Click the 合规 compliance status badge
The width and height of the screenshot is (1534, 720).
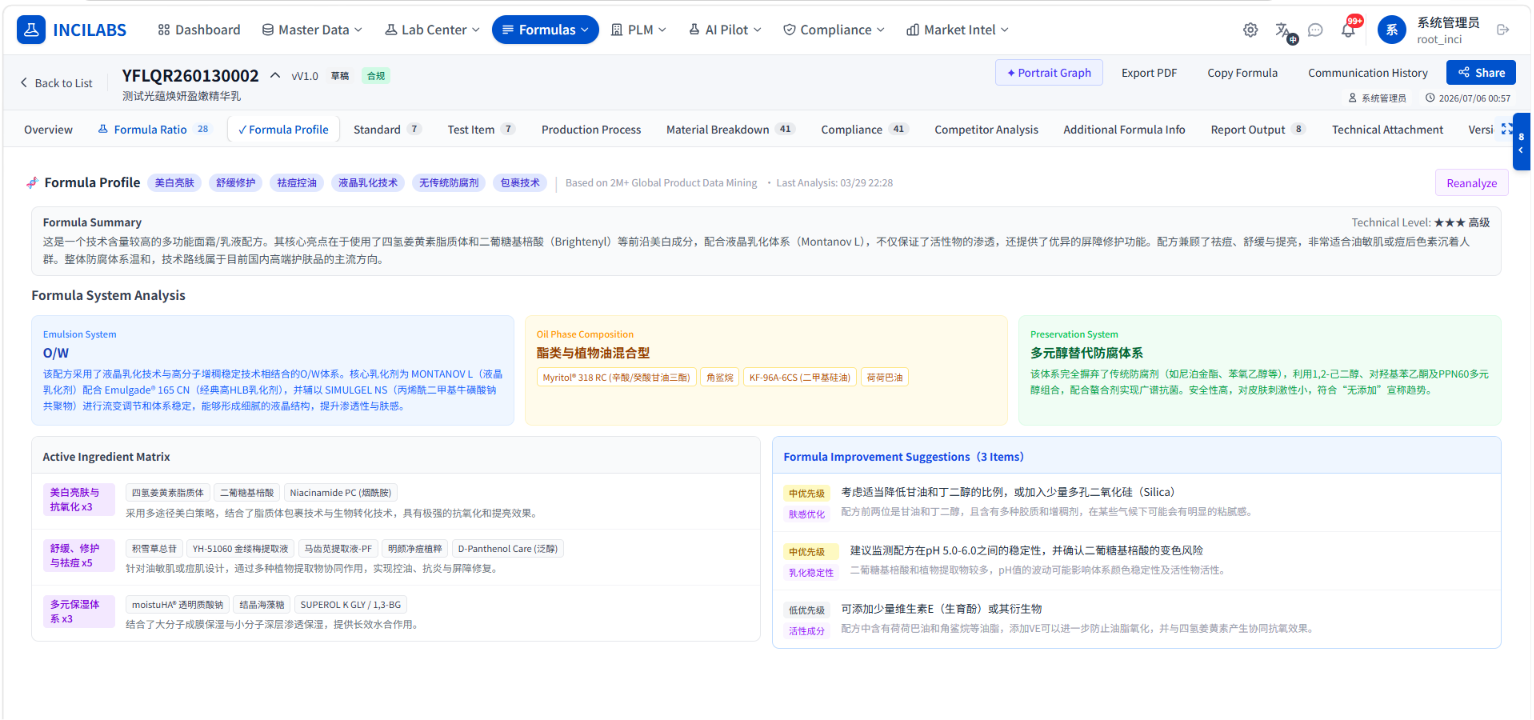tap(375, 76)
